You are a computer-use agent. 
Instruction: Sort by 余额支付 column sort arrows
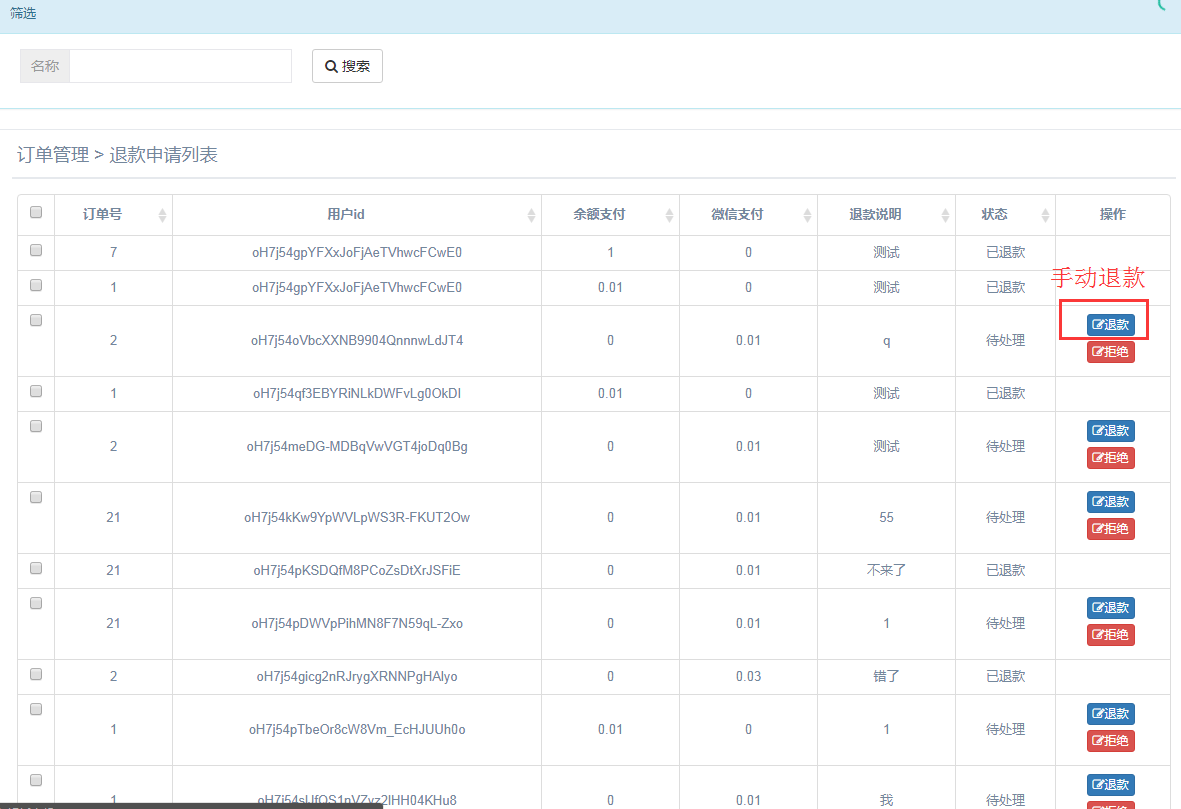point(669,215)
